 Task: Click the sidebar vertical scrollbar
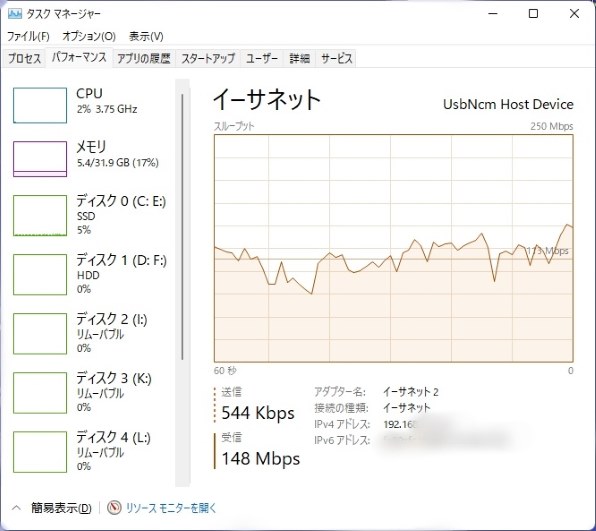click(182, 227)
